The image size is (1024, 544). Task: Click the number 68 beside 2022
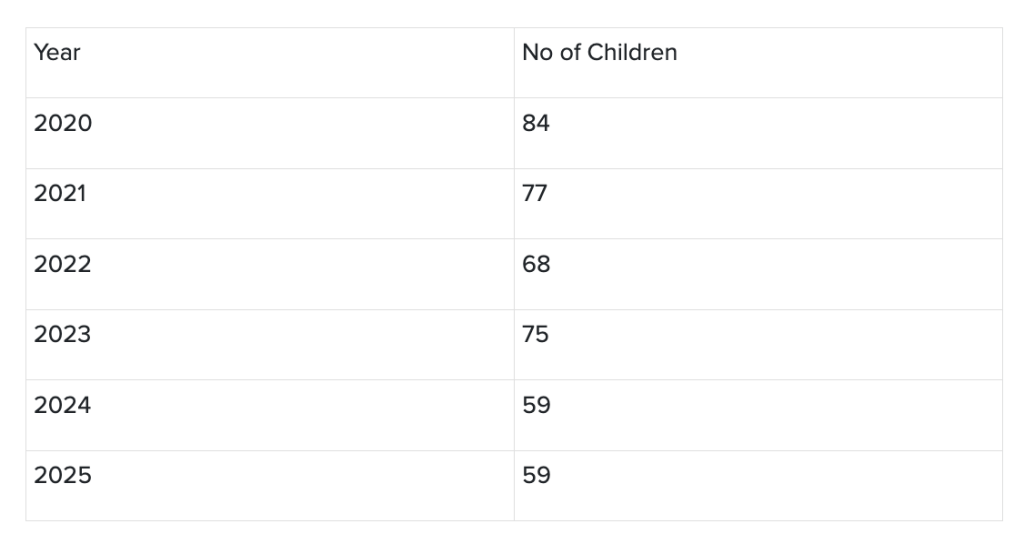pyautogui.click(x=536, y=264)
